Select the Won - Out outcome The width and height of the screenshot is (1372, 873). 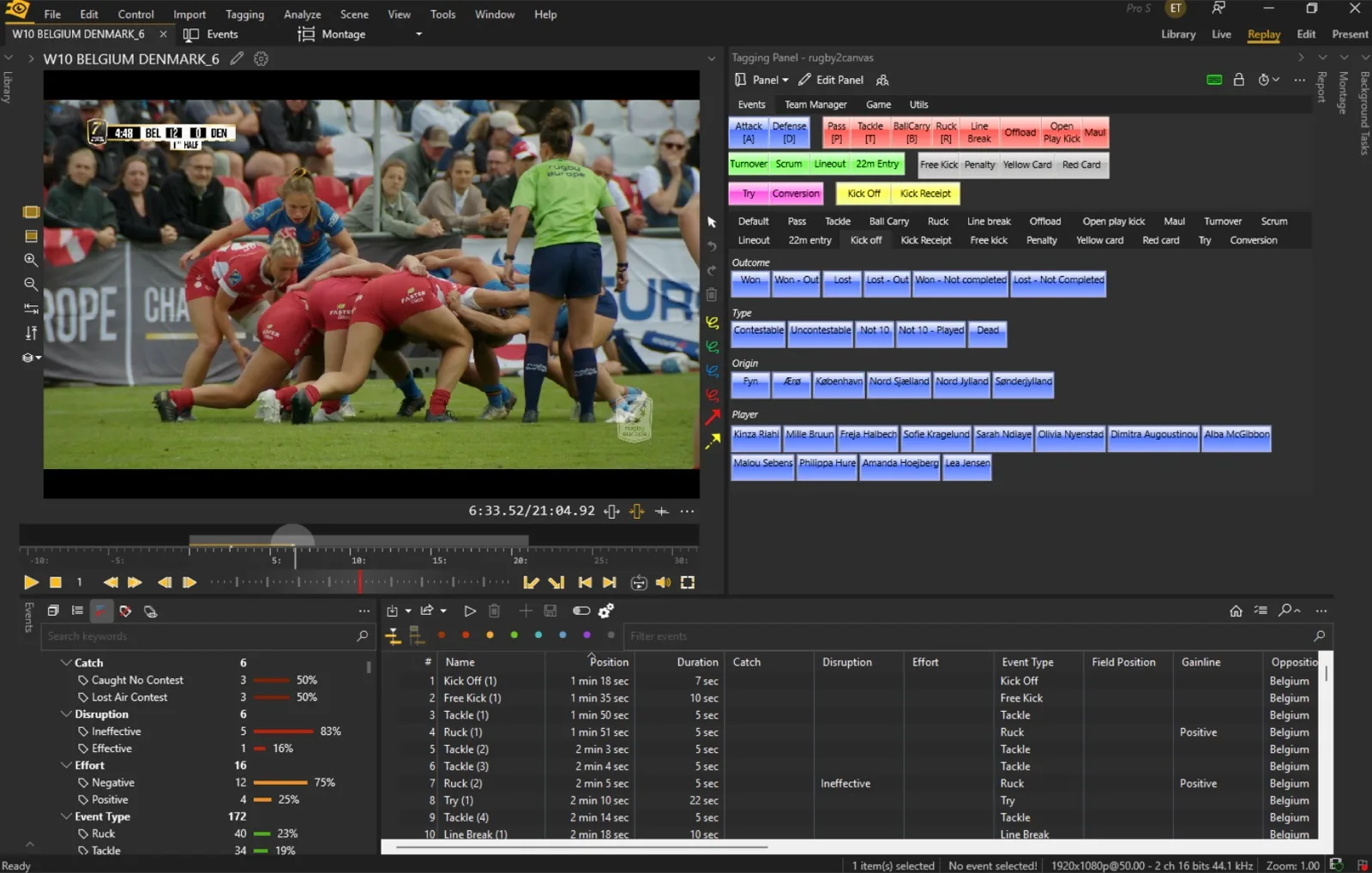pos(797,284)
